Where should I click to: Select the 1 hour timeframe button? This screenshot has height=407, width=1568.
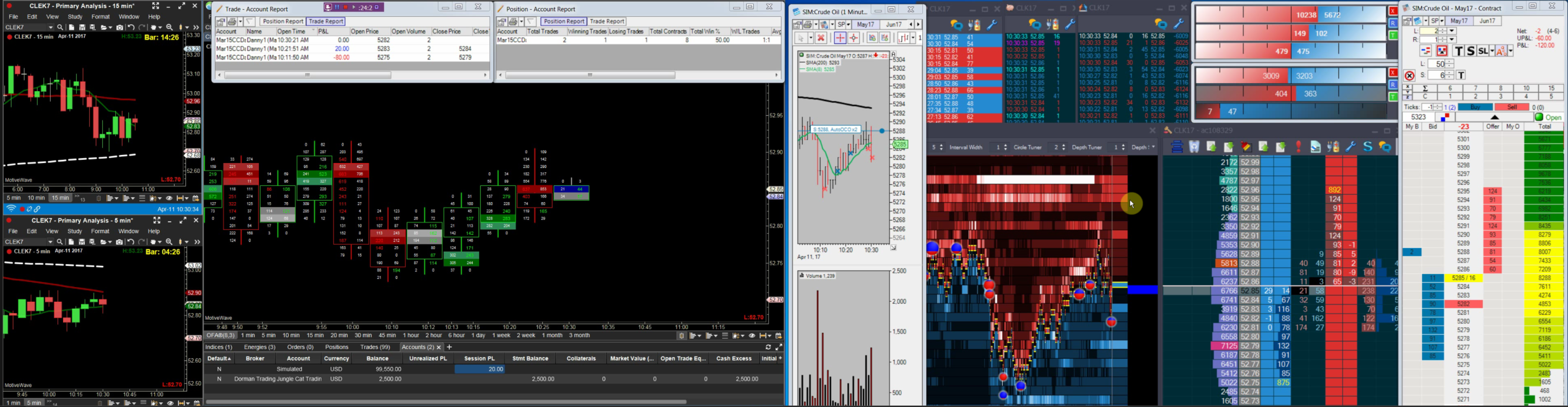tap(411, 335)
